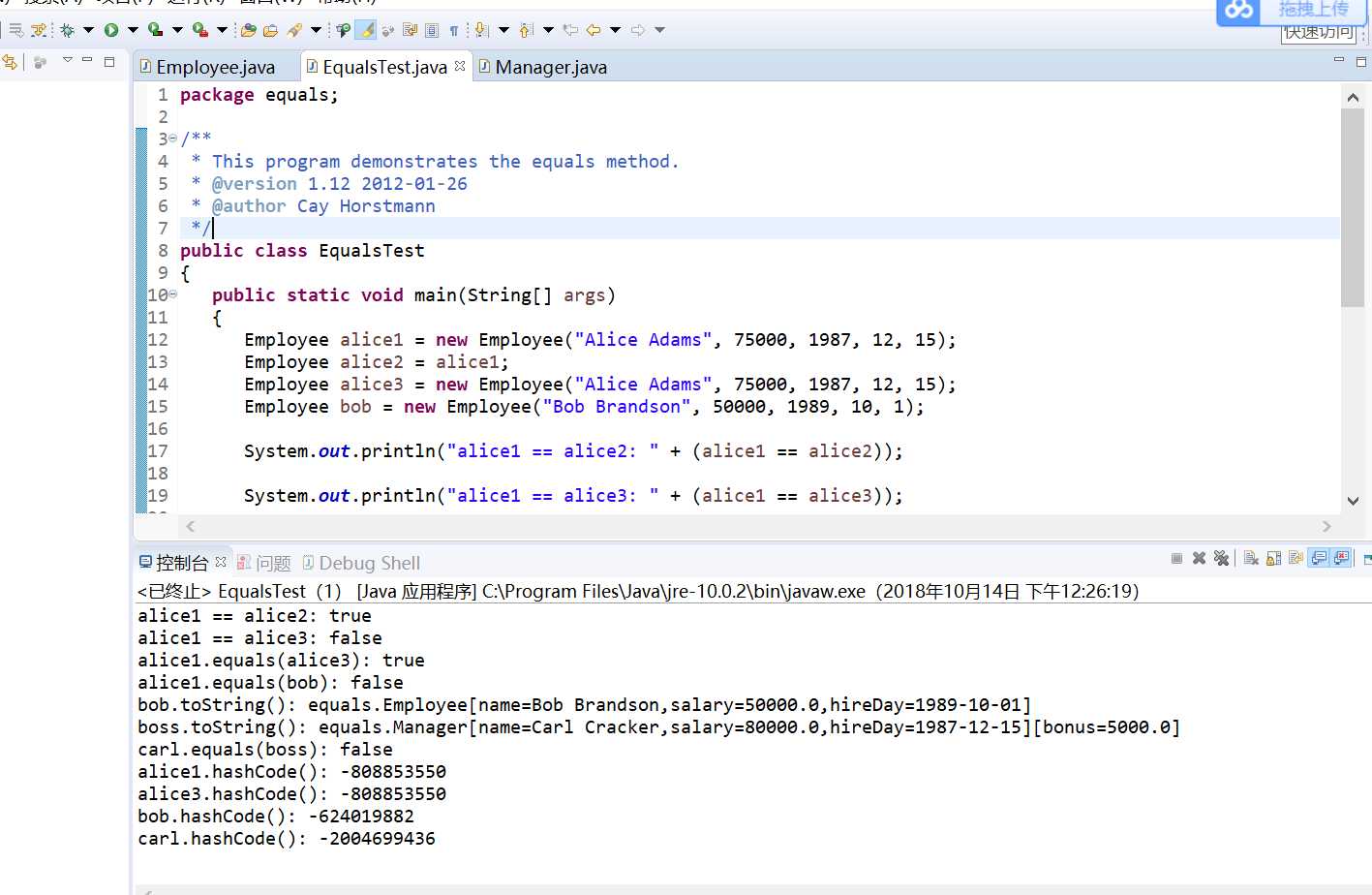
Task: Jump to Last Edit Location icon
Action: 570,30
